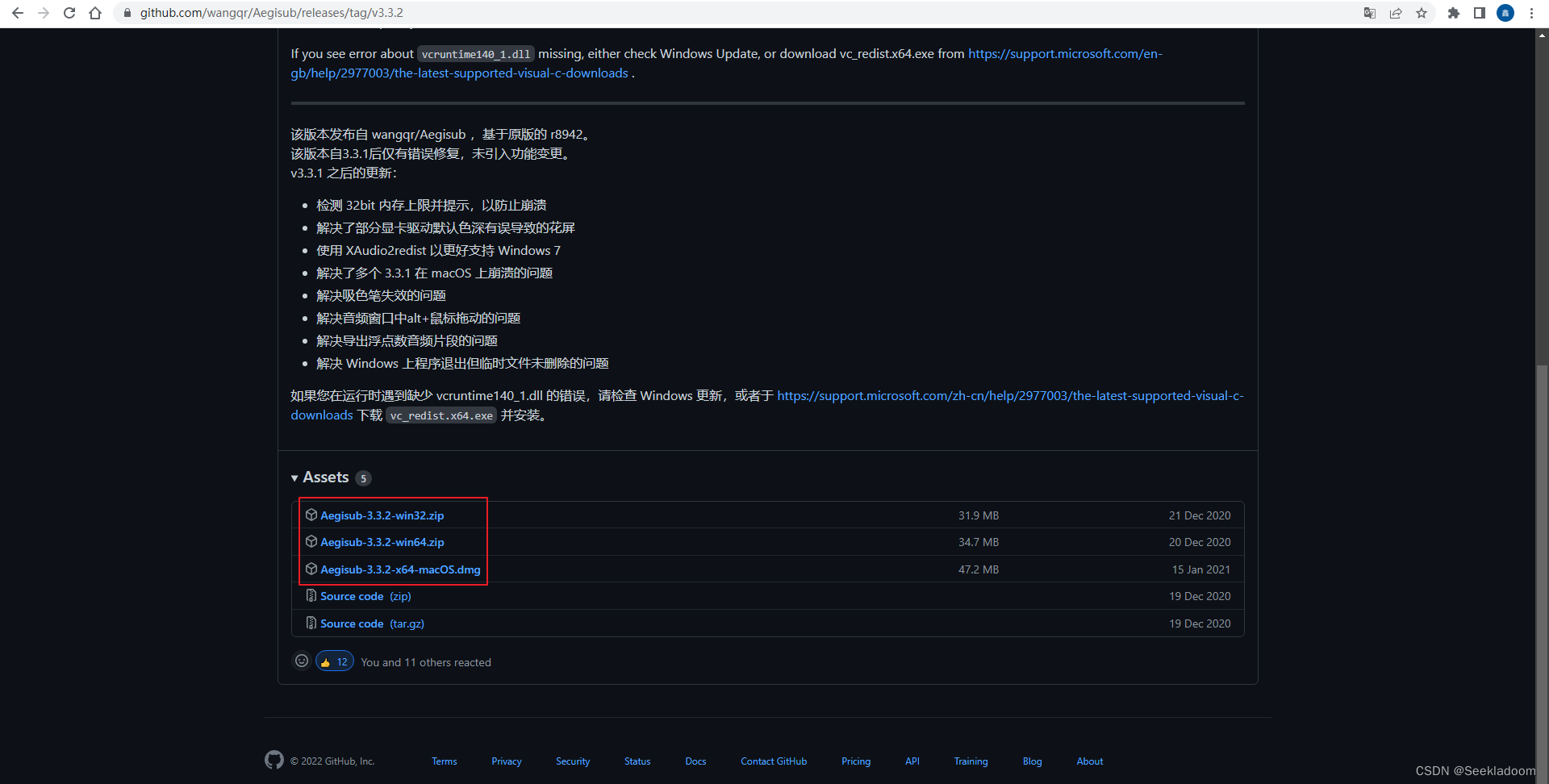Toggle the thumbs up reaction with 12

pos(335,661)
